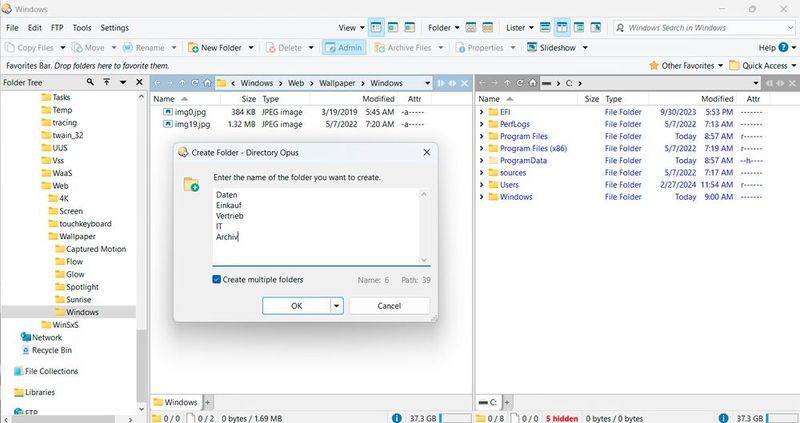Open the New Folder dropdown arrow

click(251, 47)
